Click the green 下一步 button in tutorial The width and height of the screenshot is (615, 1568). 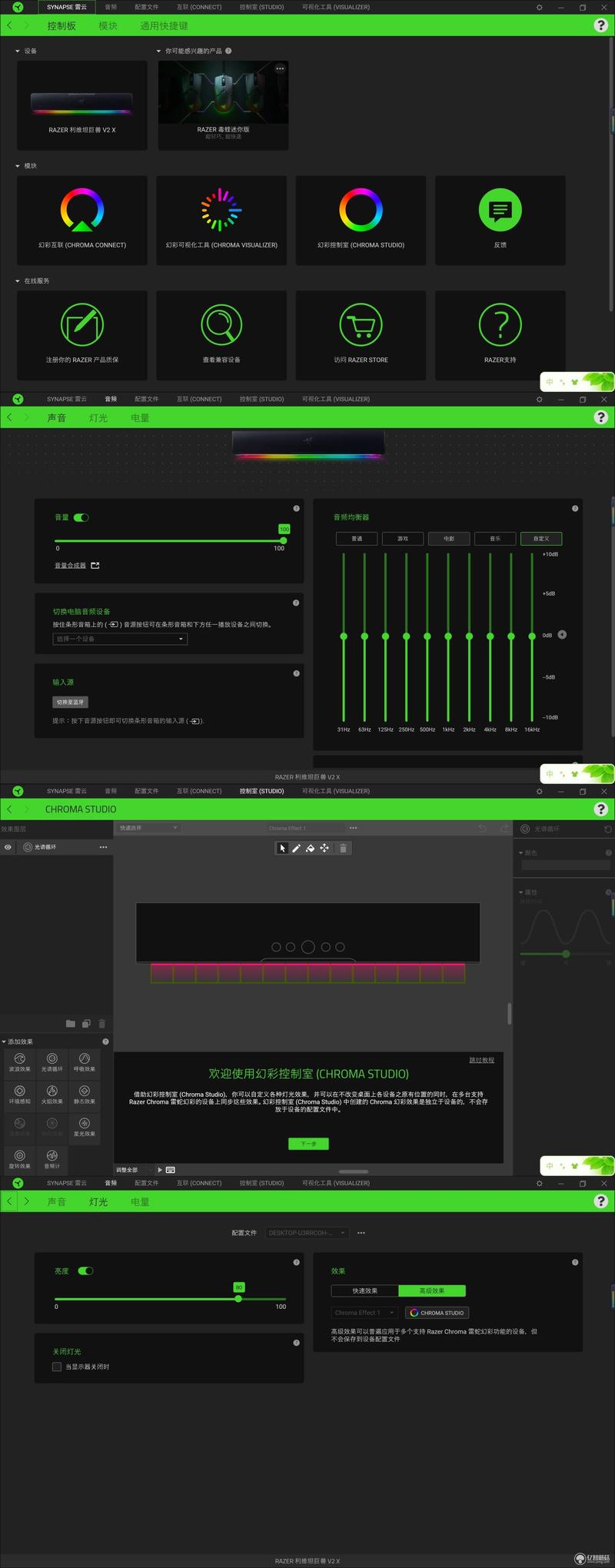click(308, 1144)
